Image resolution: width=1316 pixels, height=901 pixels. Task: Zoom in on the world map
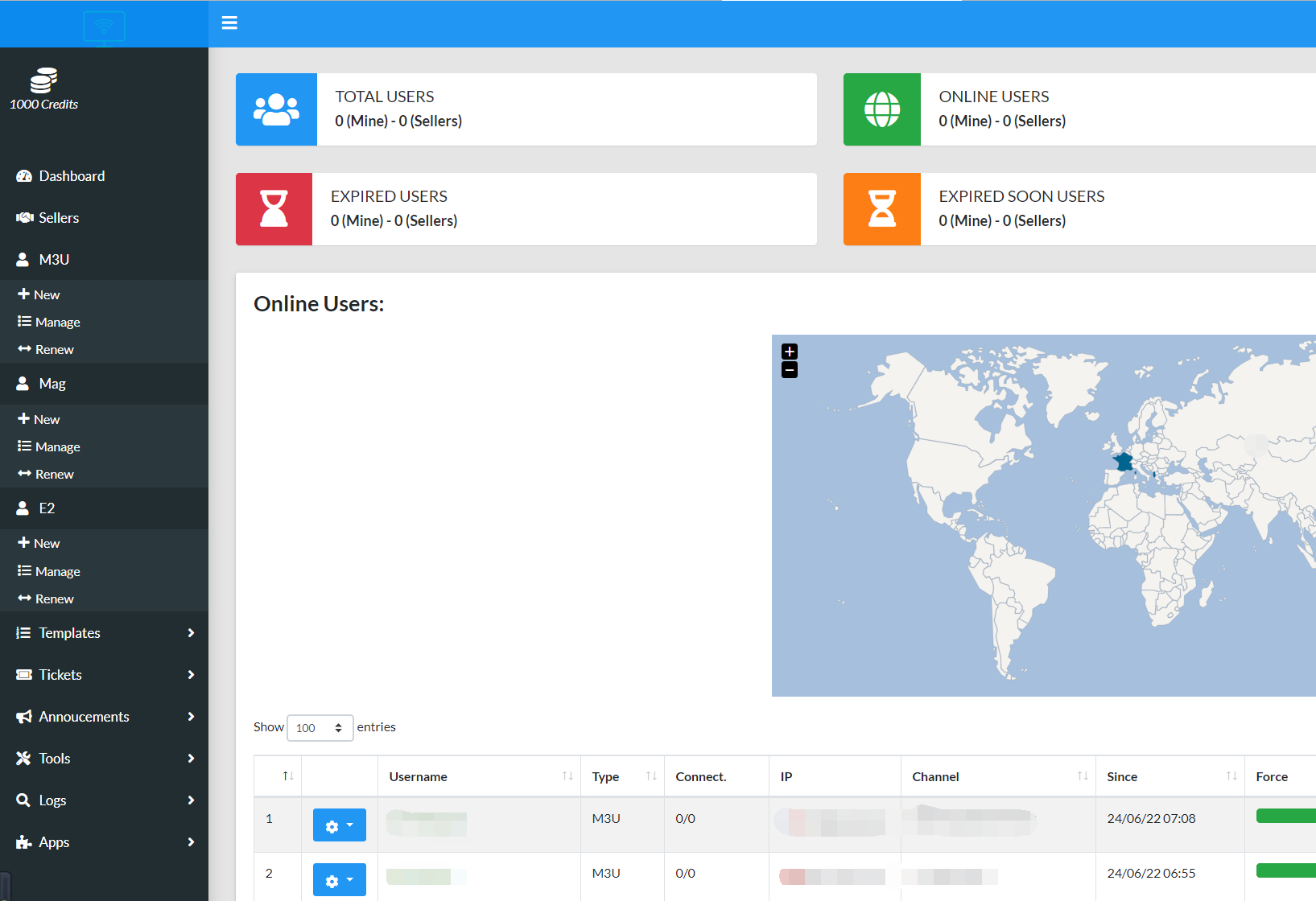pos(790,352)
